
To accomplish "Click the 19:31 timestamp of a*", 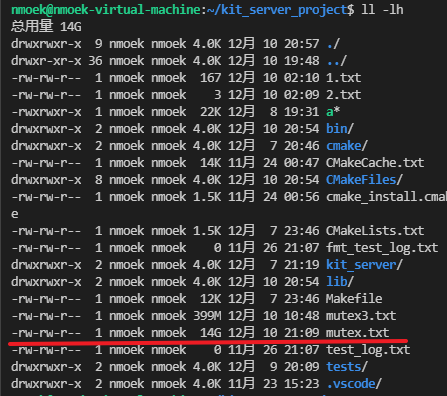I will [301, 112].
